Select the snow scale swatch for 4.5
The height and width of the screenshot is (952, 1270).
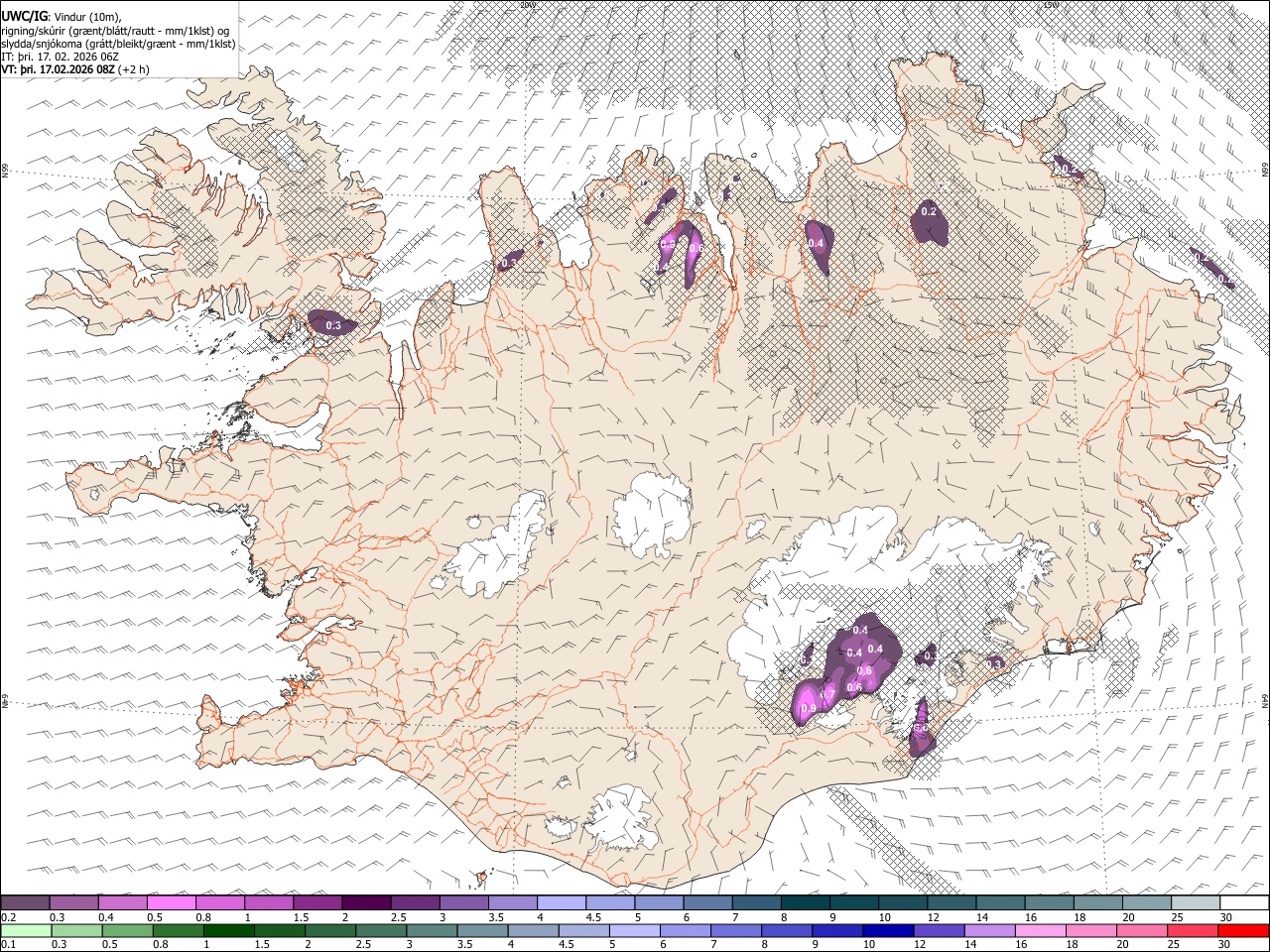[609, 903]
